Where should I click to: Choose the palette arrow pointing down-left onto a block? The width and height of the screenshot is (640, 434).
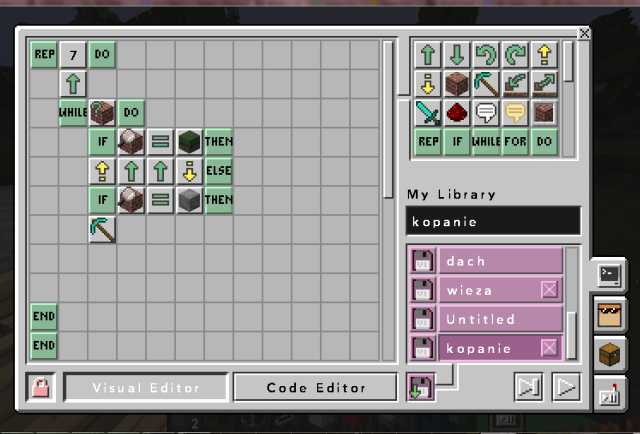pos(515,84)
